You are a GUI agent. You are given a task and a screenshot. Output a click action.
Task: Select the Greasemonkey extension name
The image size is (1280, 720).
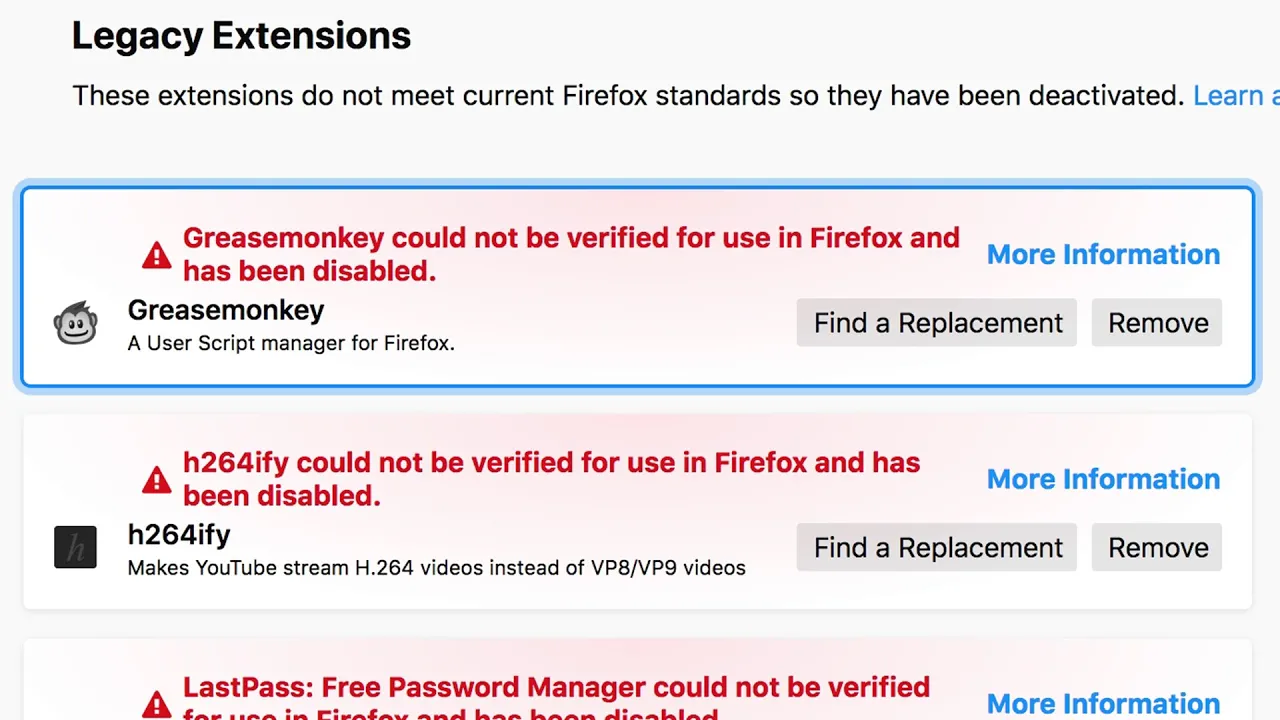click(x=226, y=310)
